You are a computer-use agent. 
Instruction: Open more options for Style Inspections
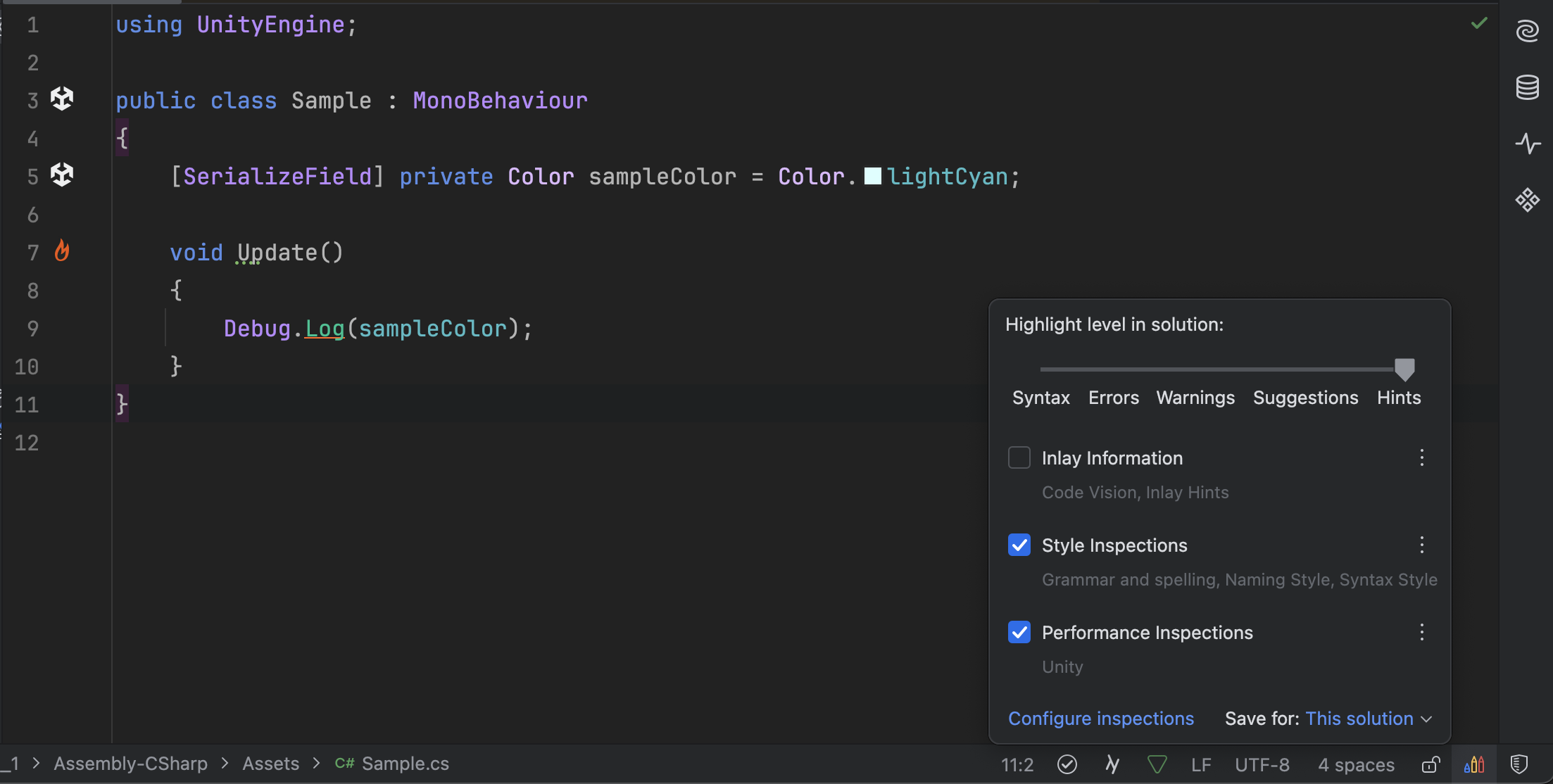pos(1421,545)
